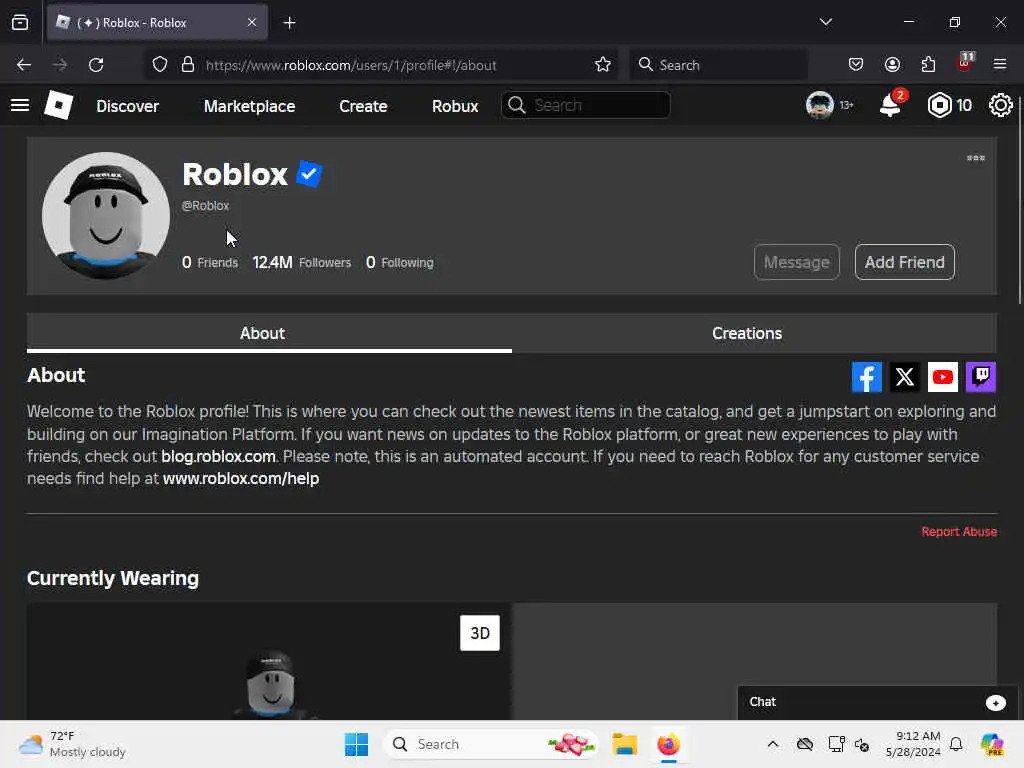Open Roblox's Facebook page icon
Screen dimensions: 1024x768
[867, 377]
